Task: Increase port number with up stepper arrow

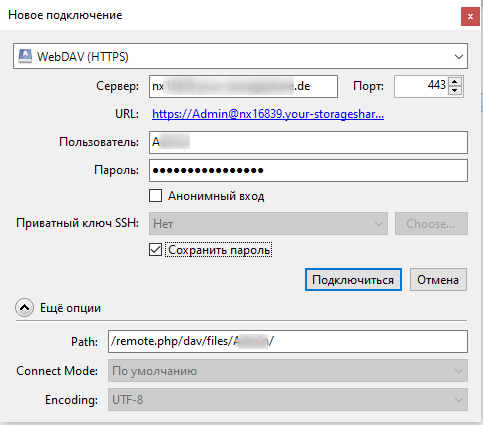Action: (455, 82)
